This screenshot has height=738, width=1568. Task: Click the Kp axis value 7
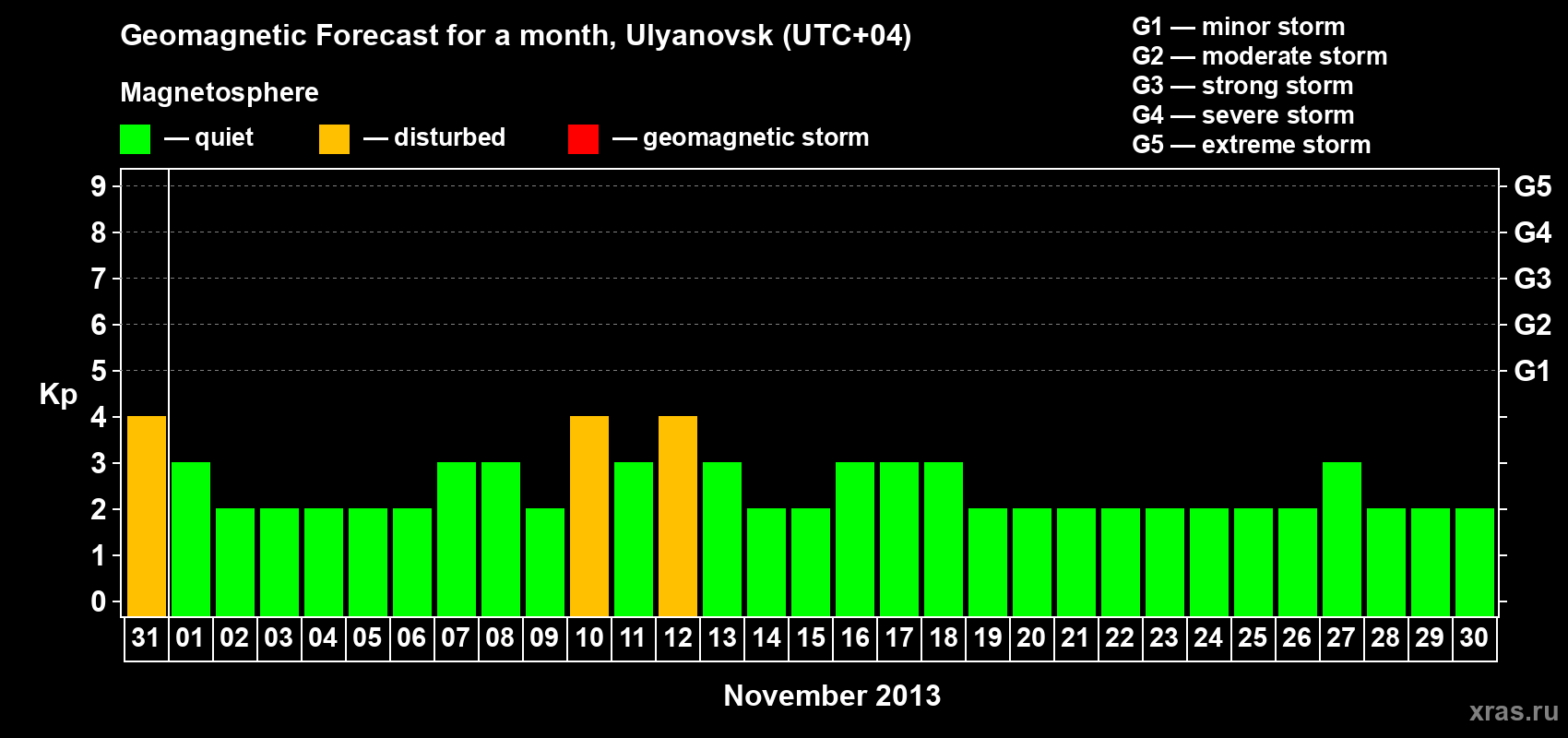click(x=99, y=279)
